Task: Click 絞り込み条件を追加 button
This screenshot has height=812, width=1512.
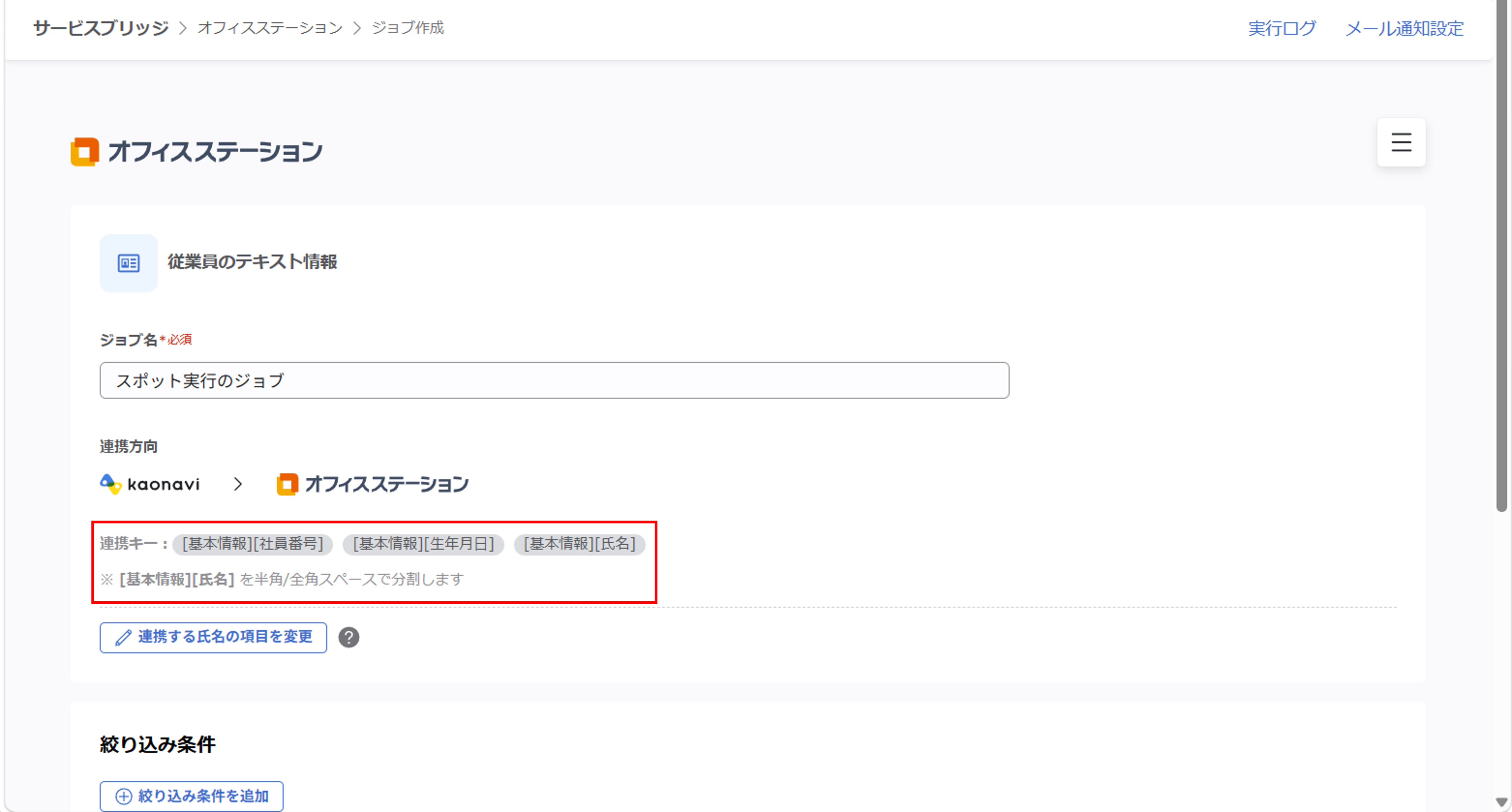Action: click(x=191, y=796)
